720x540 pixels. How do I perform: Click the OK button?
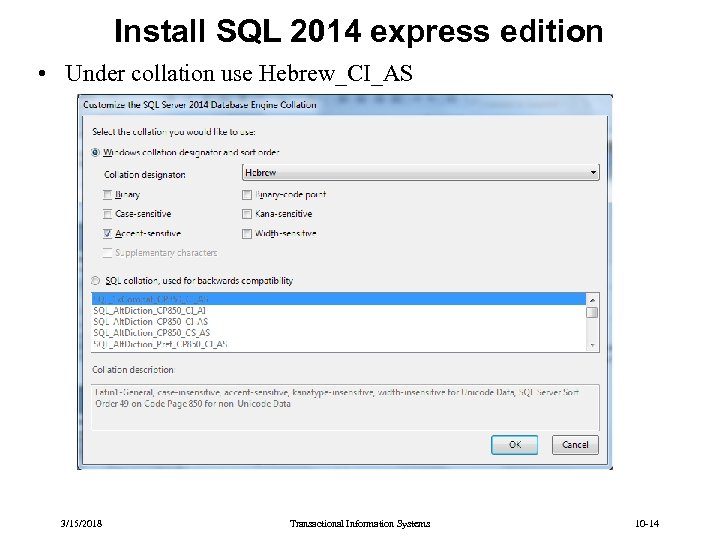coord(514,445)
